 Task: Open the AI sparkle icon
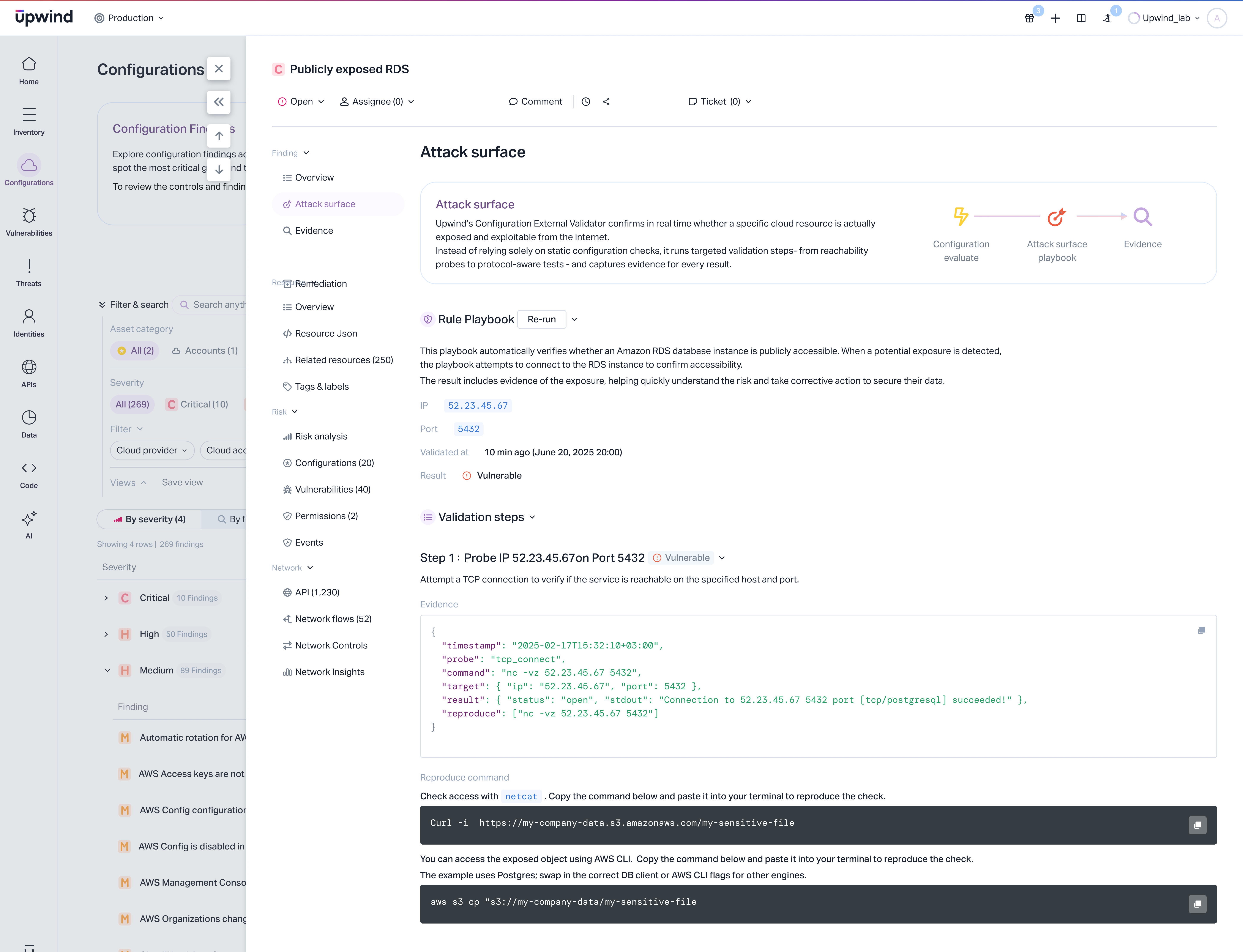(x=29, y=524)
